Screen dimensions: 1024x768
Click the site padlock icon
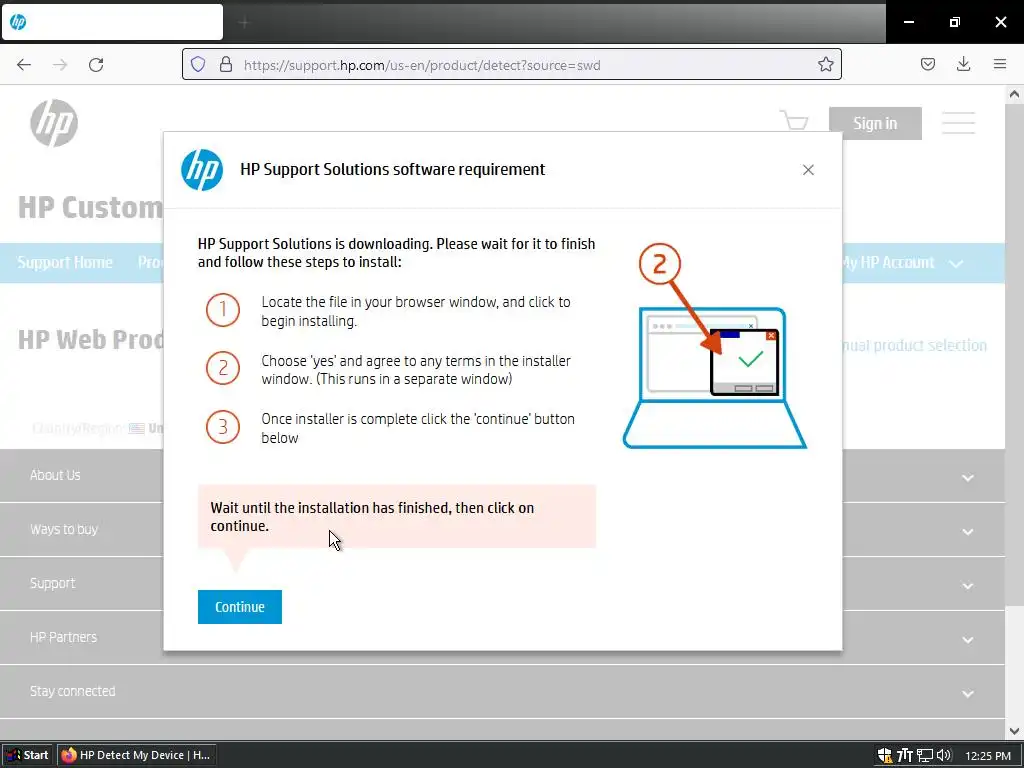[226, 64]
